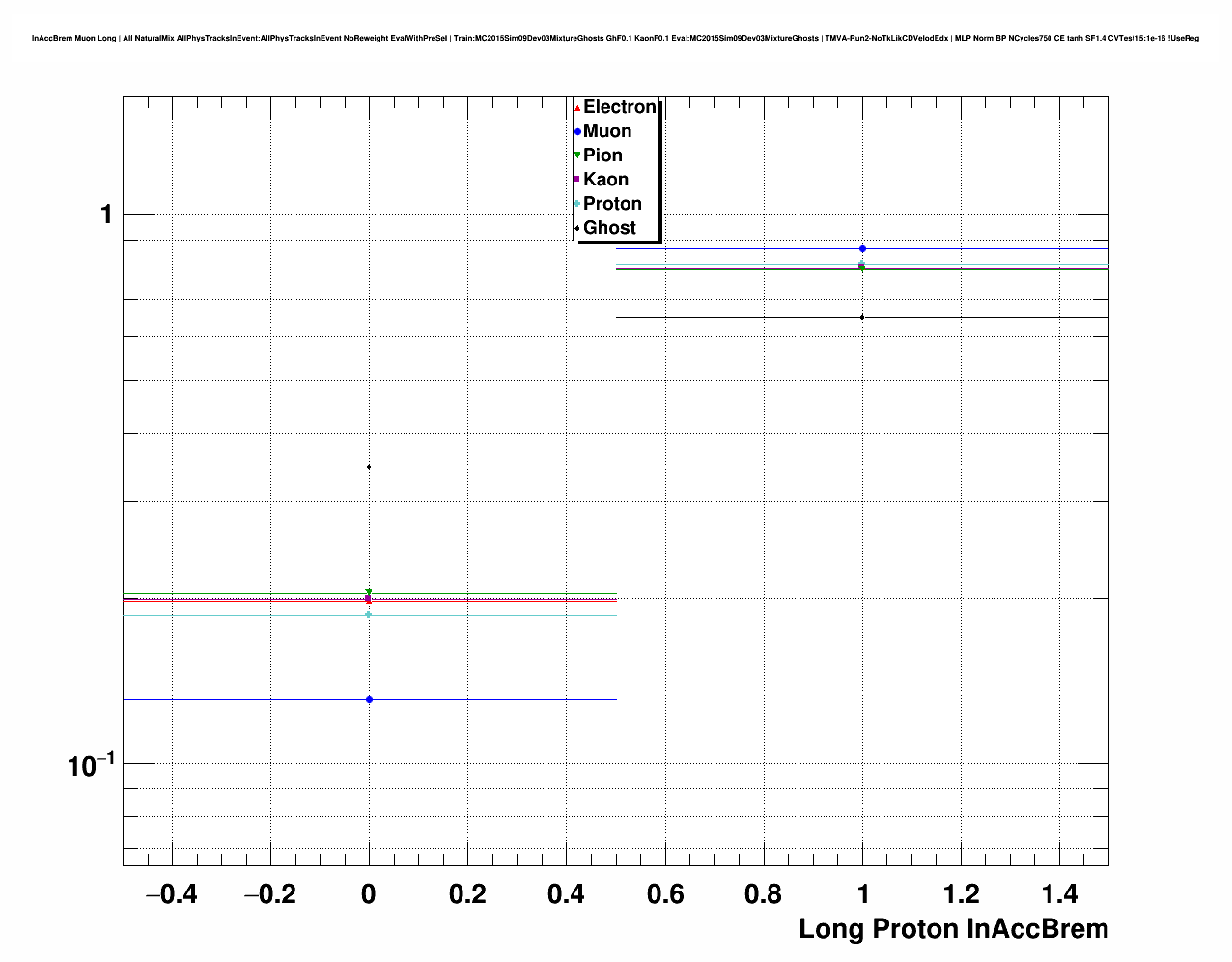Select the Pion legend label
Image resolution: width=1232 pixels, height=962 pixels.
(x=602, y=156)
